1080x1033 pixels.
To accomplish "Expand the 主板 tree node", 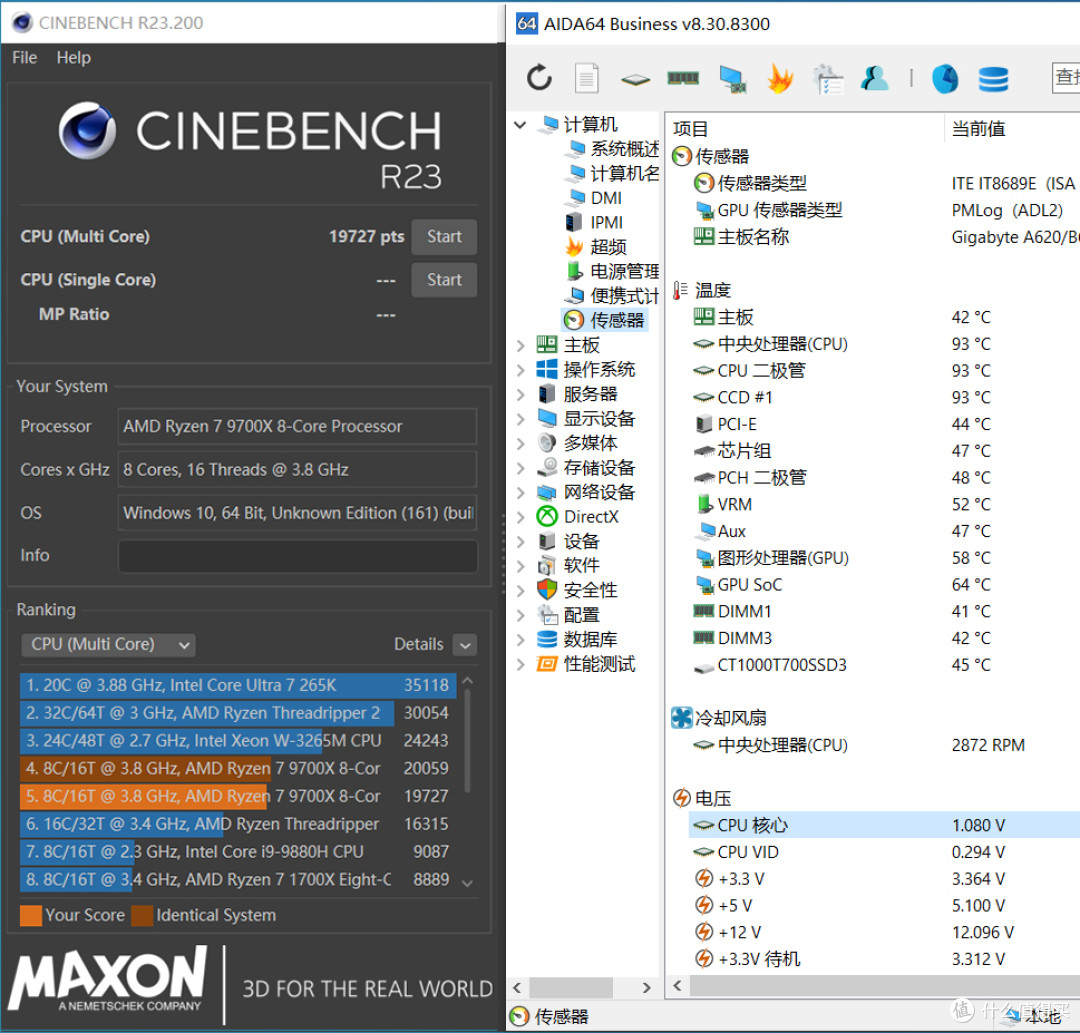I will click(x=521, y=346).
